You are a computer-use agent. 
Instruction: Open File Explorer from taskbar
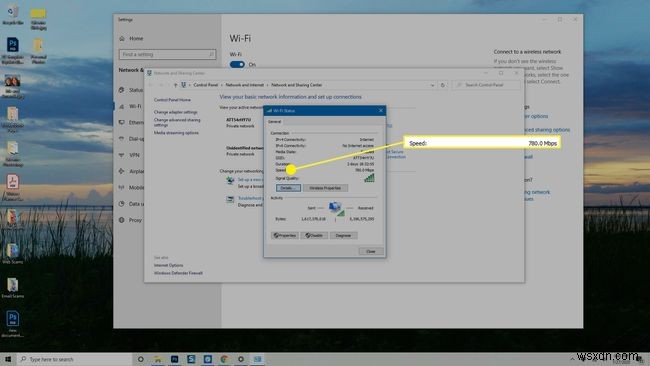coord(158,359)
